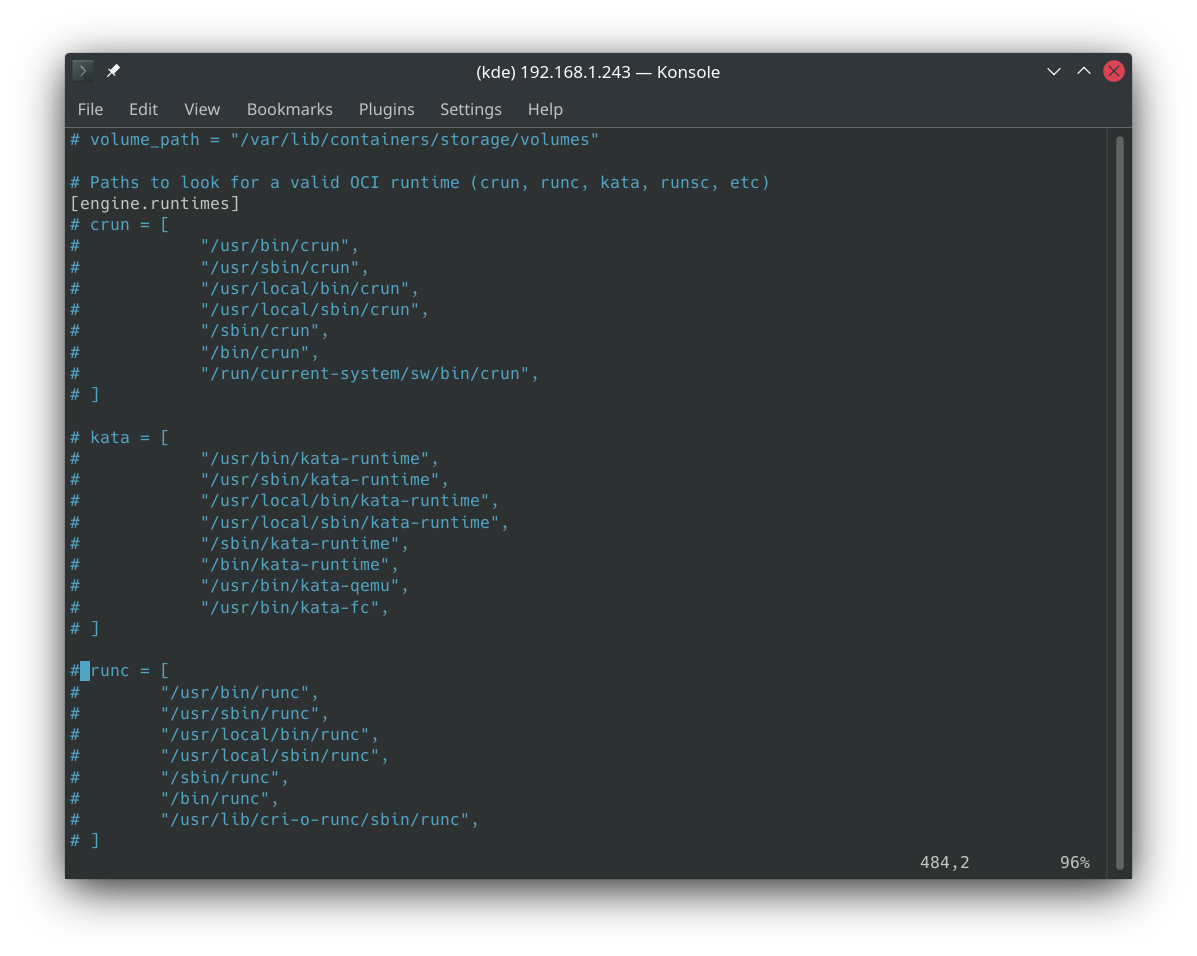Open the Settings menu
The image size is (1197, 956).
coord(470,109)
